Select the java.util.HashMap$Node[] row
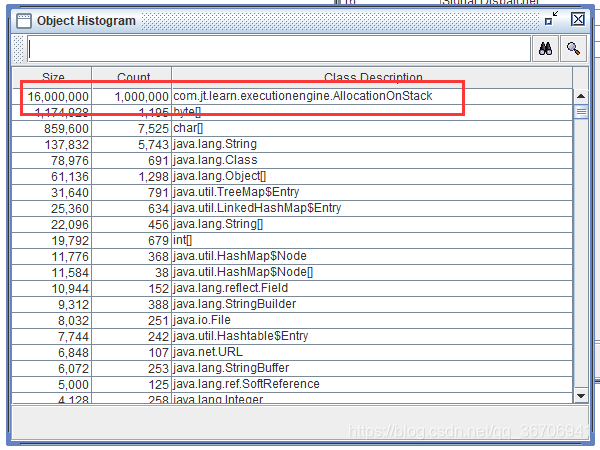Viewport: 600px width, 450px height. coord(292,272)
